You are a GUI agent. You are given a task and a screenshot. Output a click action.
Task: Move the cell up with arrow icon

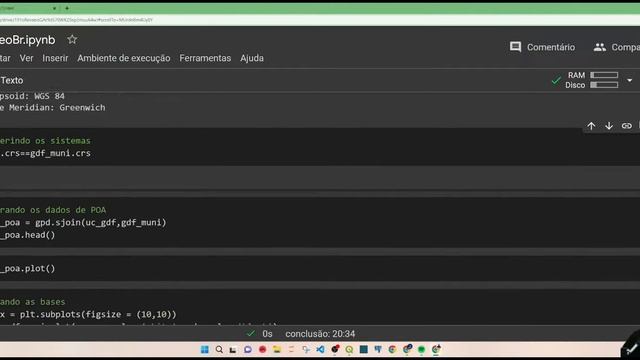(591, 126)
